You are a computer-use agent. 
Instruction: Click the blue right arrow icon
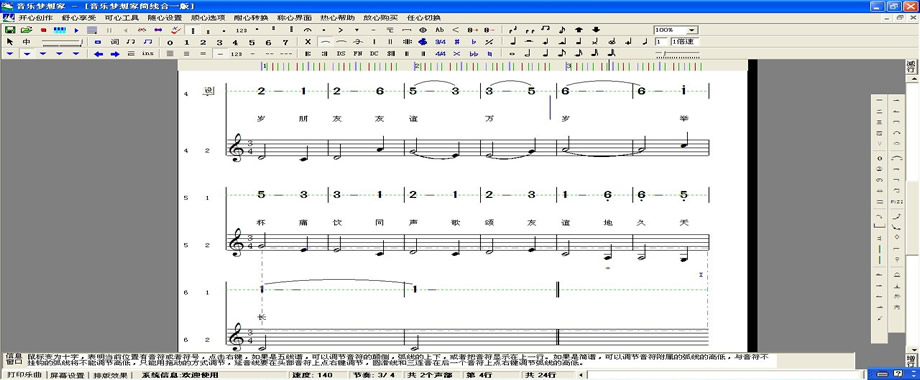[x=115, y=54]
